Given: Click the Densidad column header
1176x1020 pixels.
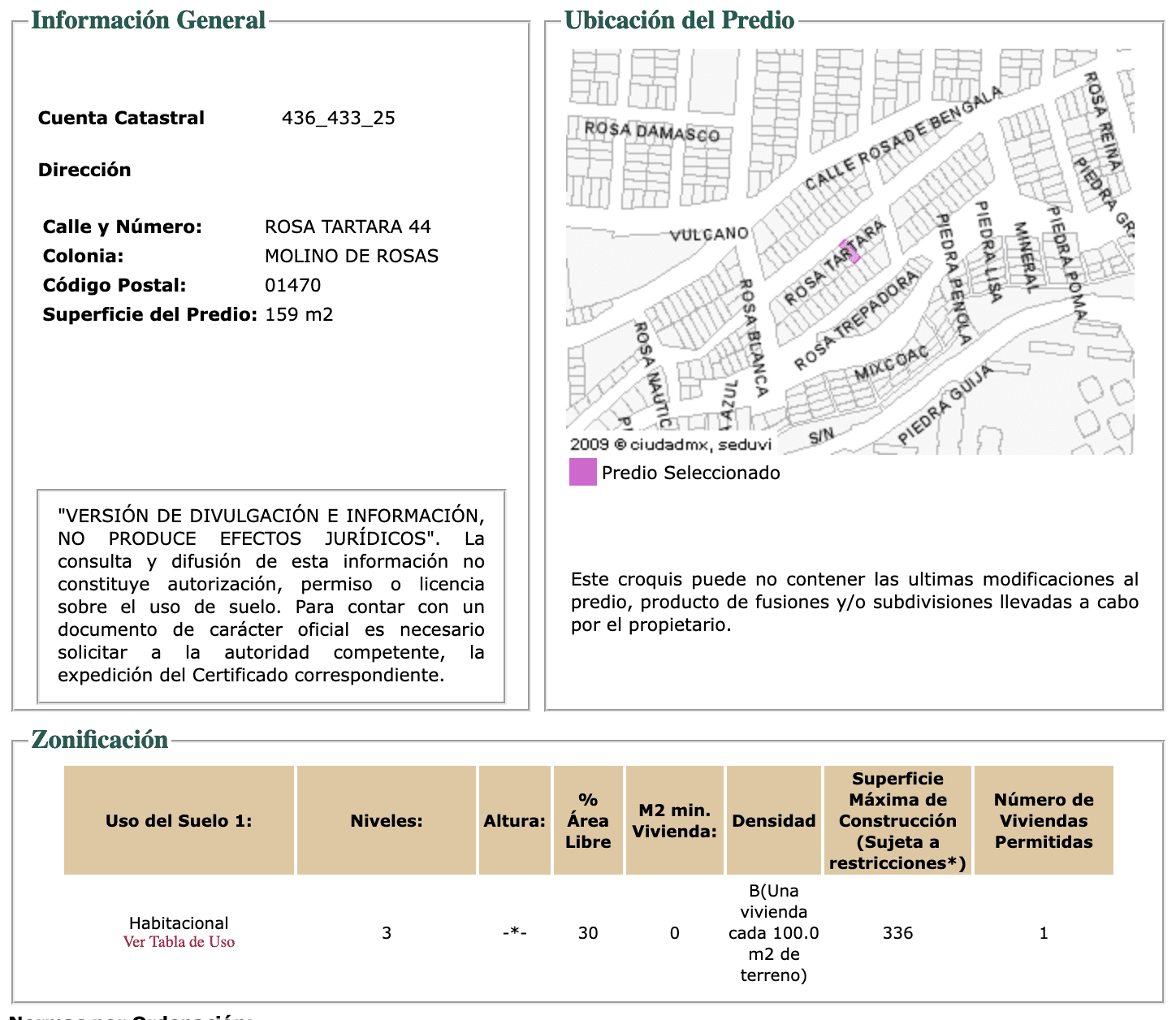Looking at the screenshot, I should (x=773, y=821).
